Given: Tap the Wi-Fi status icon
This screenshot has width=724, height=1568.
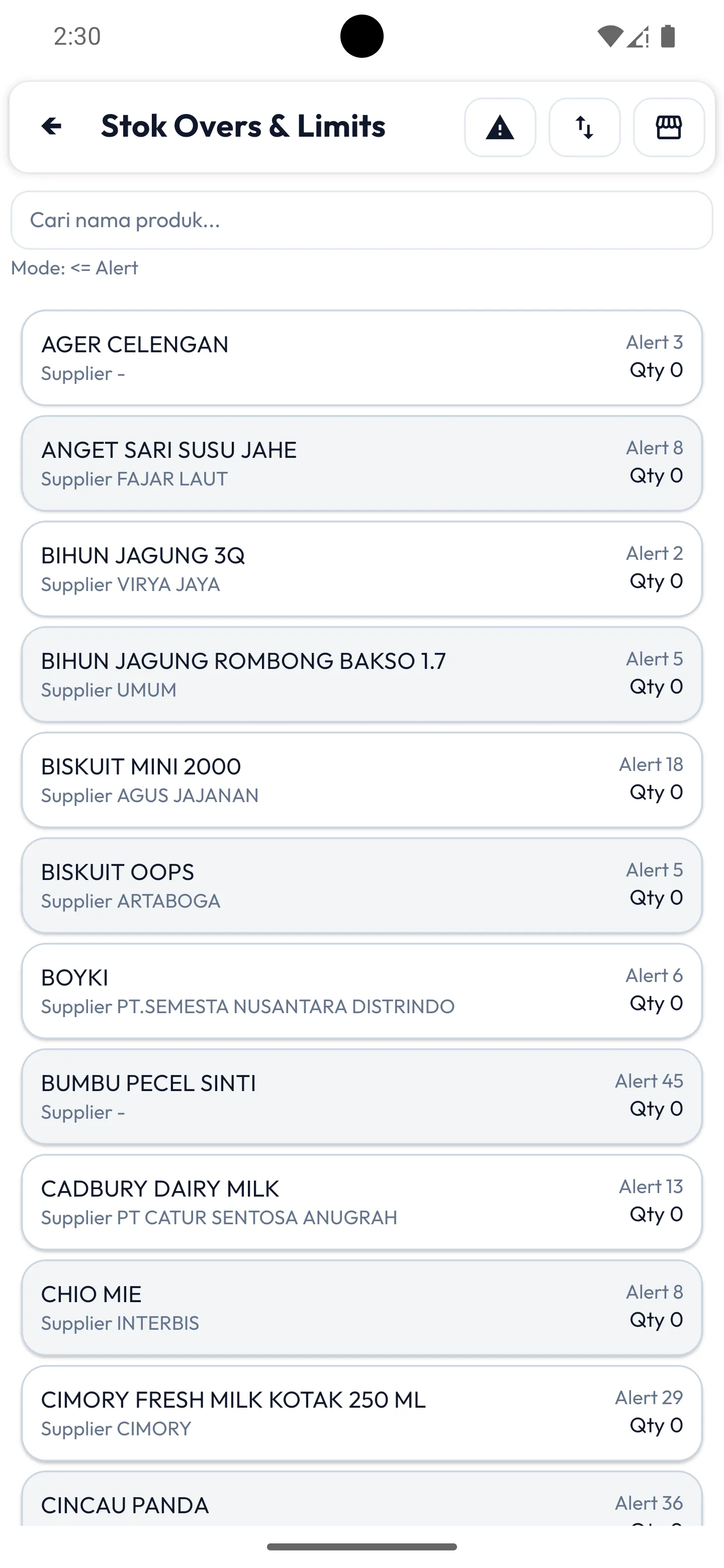Looking at the screenshot, I should point(609,37).
